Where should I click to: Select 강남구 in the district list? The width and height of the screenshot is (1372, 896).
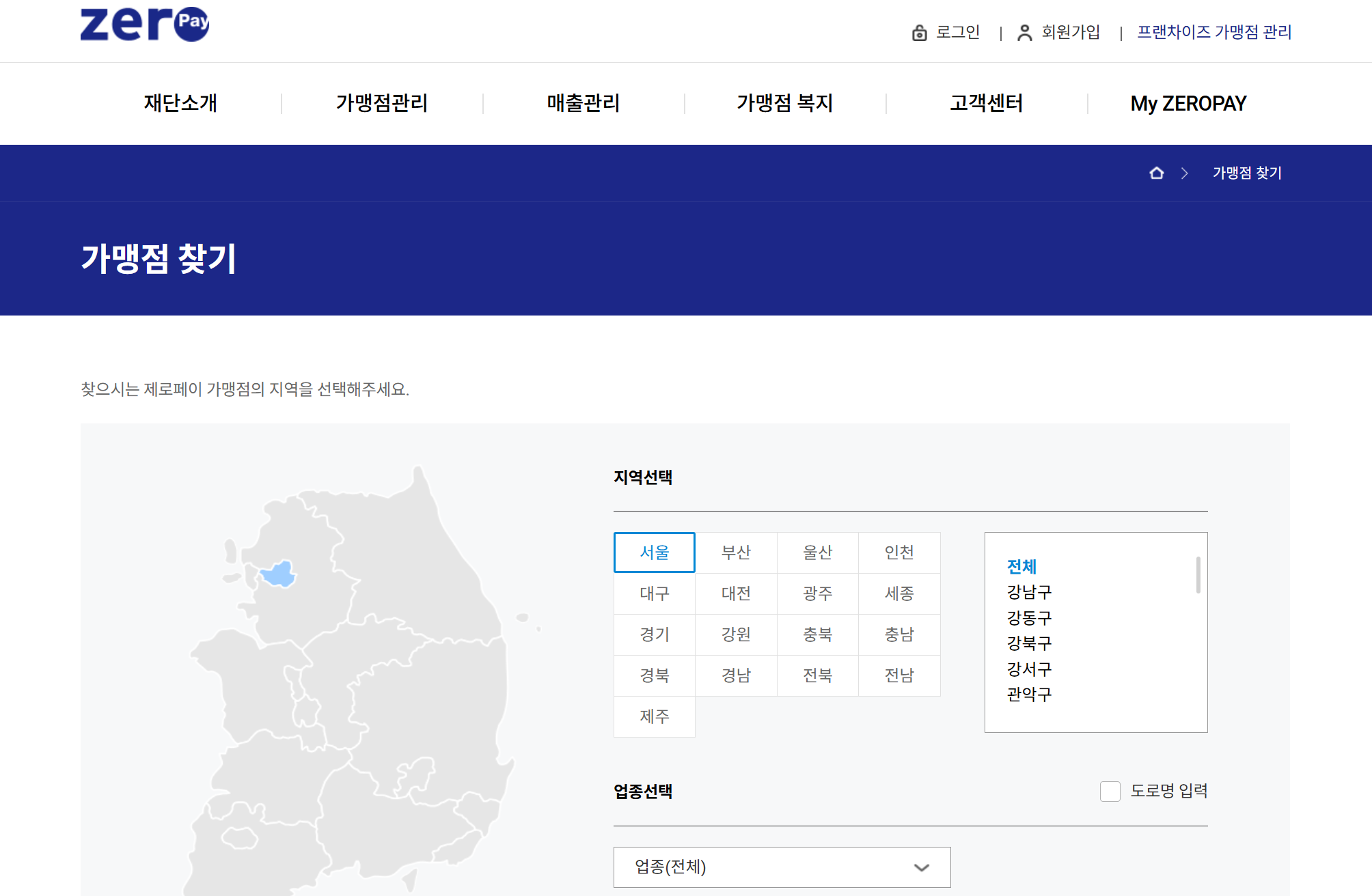click(x=1028, y=591)
